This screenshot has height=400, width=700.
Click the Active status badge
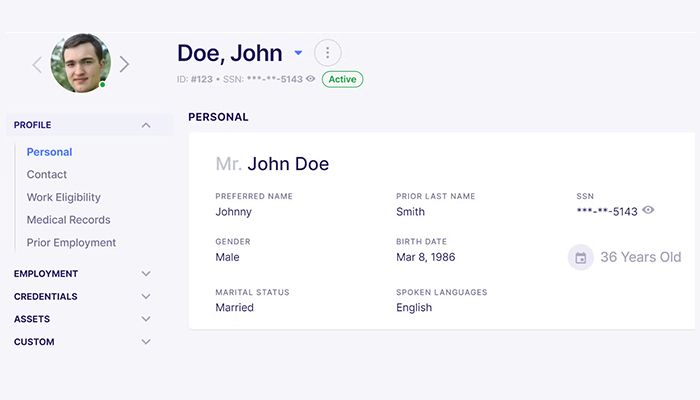342,79
